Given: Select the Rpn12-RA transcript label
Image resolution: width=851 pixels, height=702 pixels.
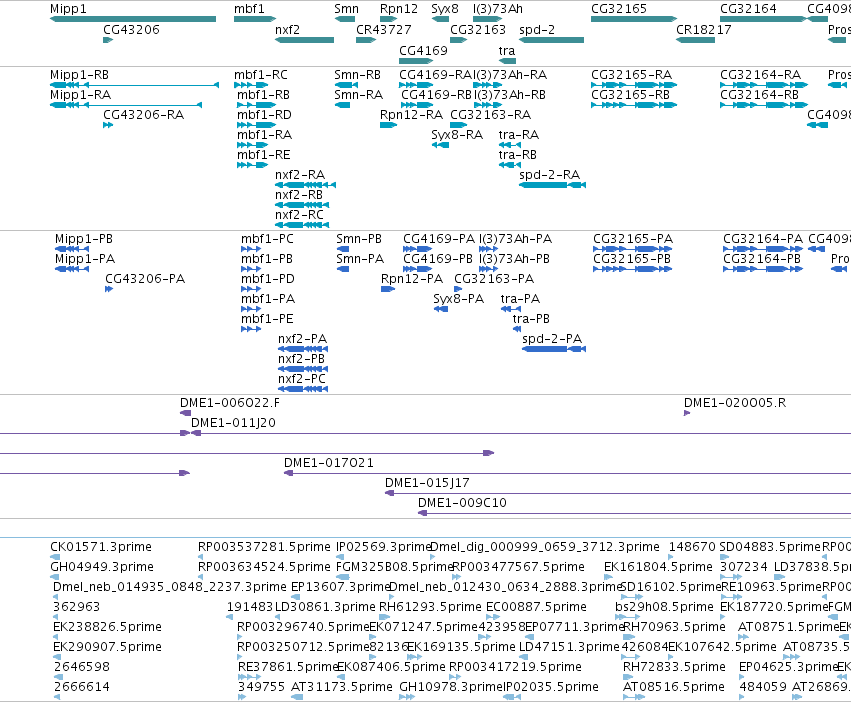Looking at the screenshot, I should click(x=411, y=115).
